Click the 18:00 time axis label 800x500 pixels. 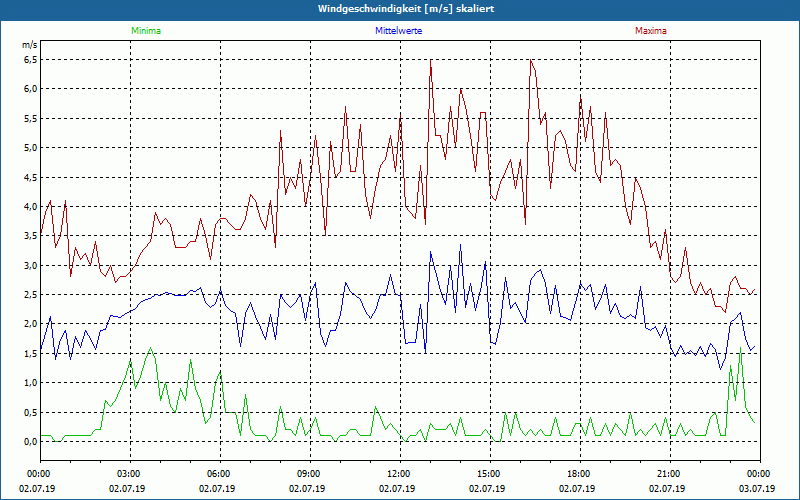(577, 474)
